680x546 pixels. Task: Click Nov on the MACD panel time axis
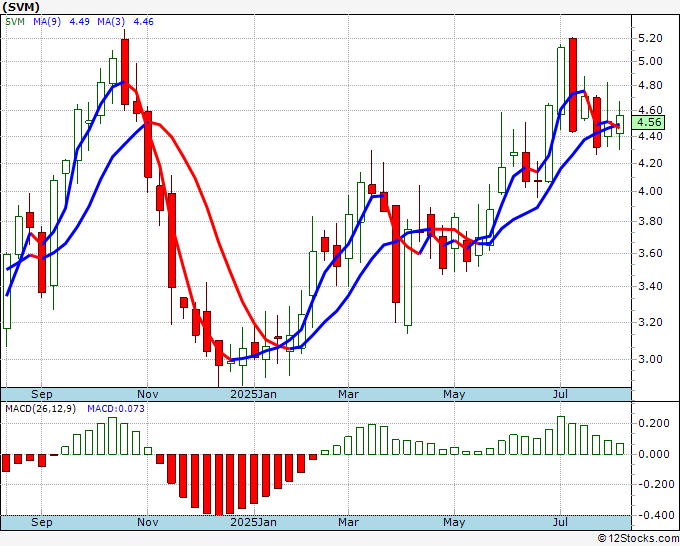coord(147,522)
